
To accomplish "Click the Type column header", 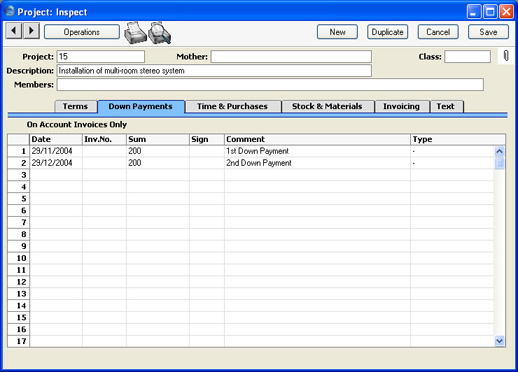I will [x=458, y=139].
